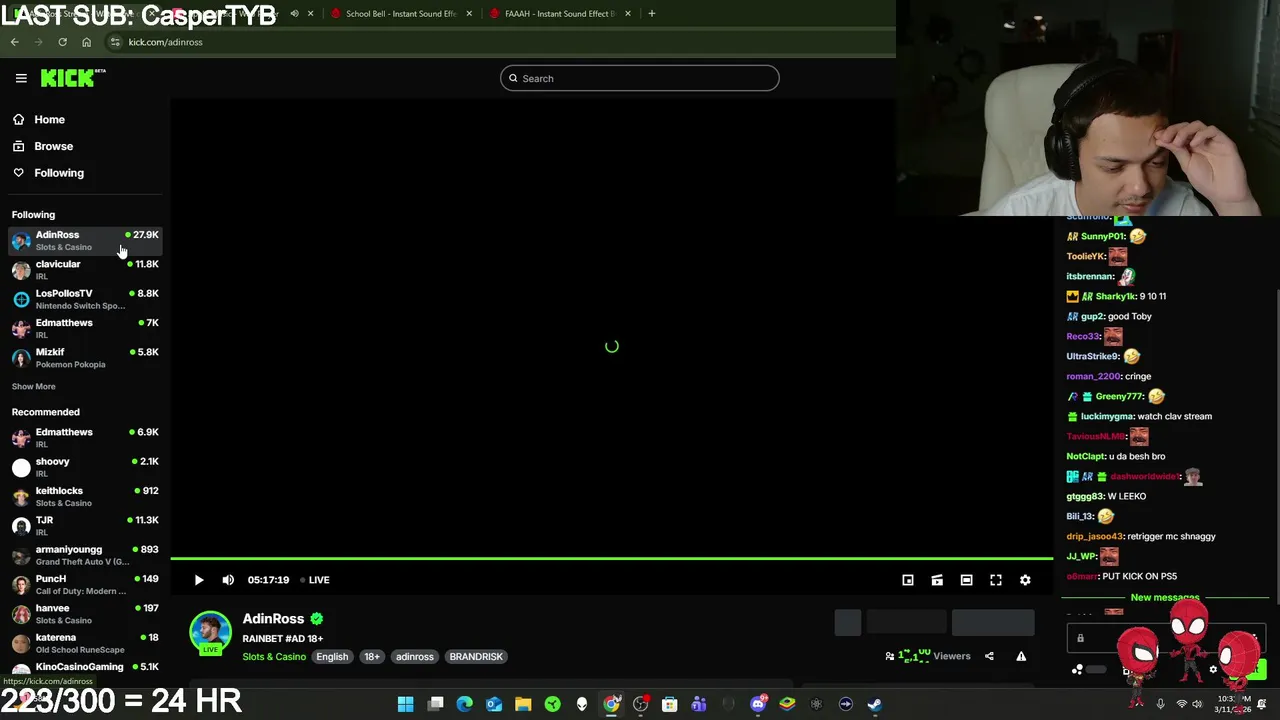This screenshot has width=1280, height=720.
Task: Open hanvee recommended channel
Action: [85, 613]
